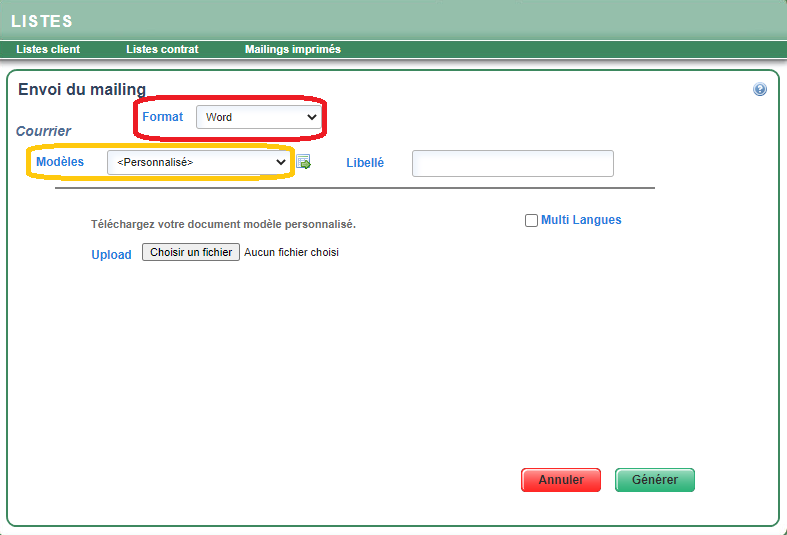Click the LISTES header title

pos(41,21)
